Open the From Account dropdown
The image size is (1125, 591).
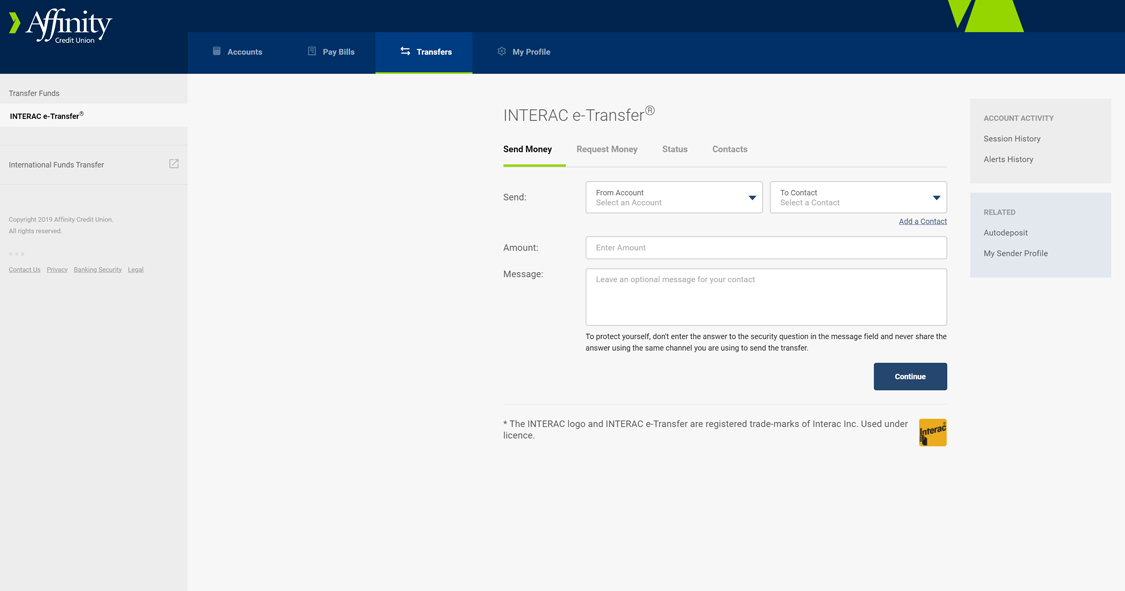pos(674,197)
